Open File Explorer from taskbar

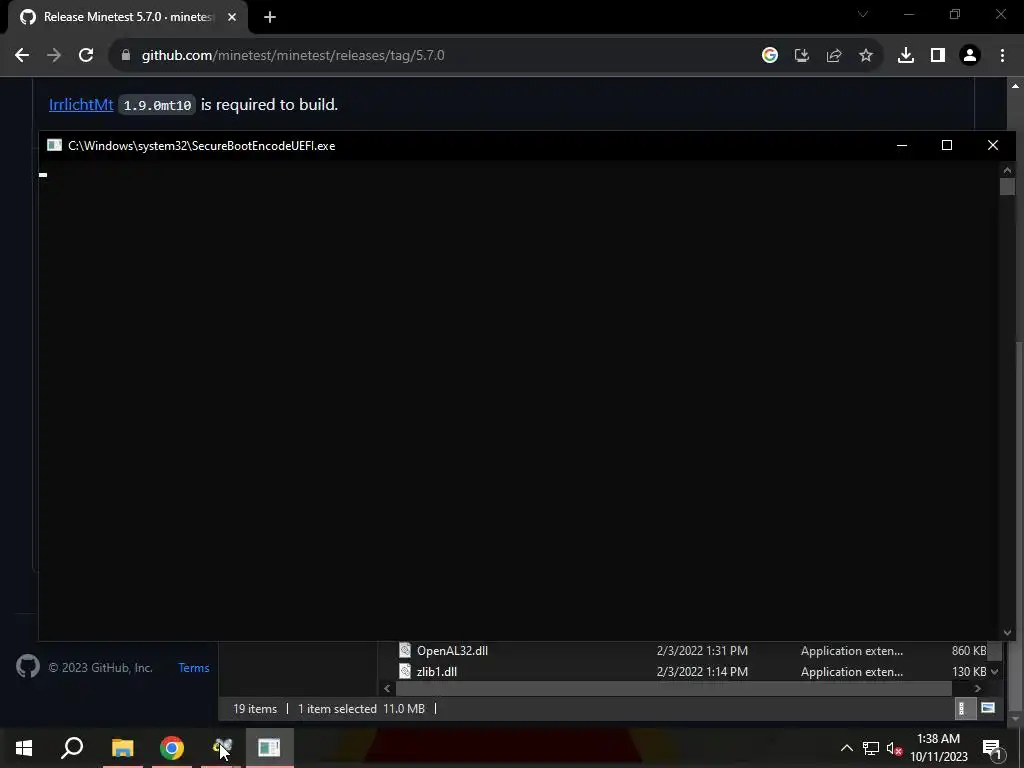pos(123,748)
